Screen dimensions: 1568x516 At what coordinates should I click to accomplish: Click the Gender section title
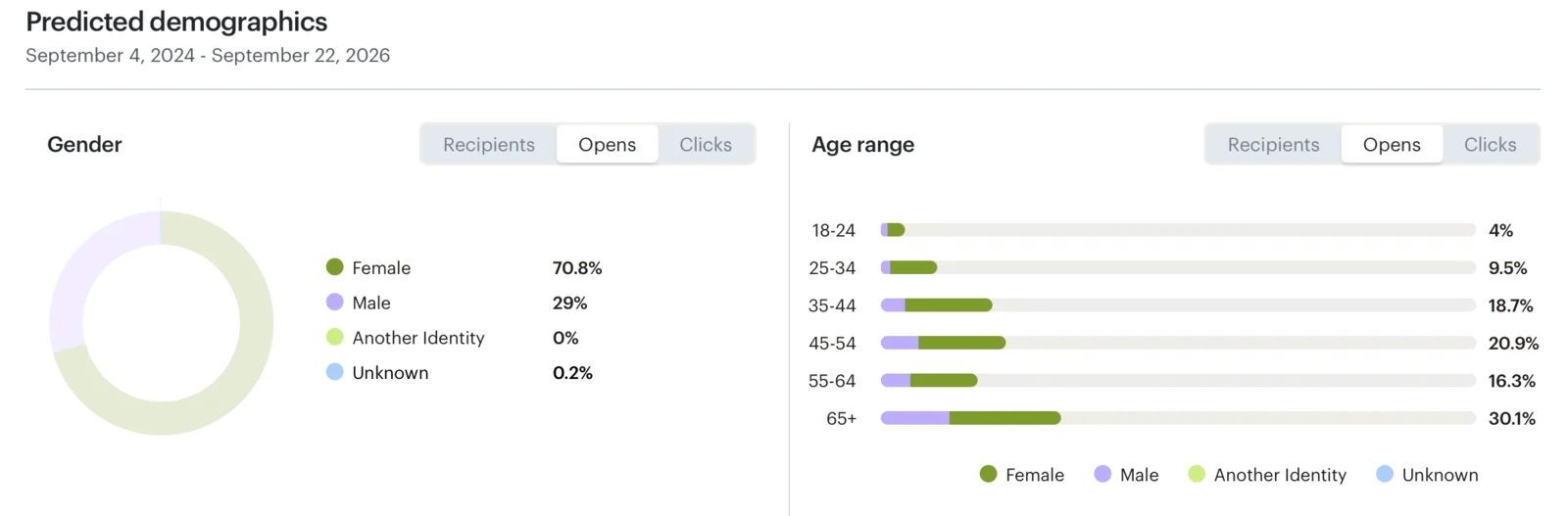[84, 144]
